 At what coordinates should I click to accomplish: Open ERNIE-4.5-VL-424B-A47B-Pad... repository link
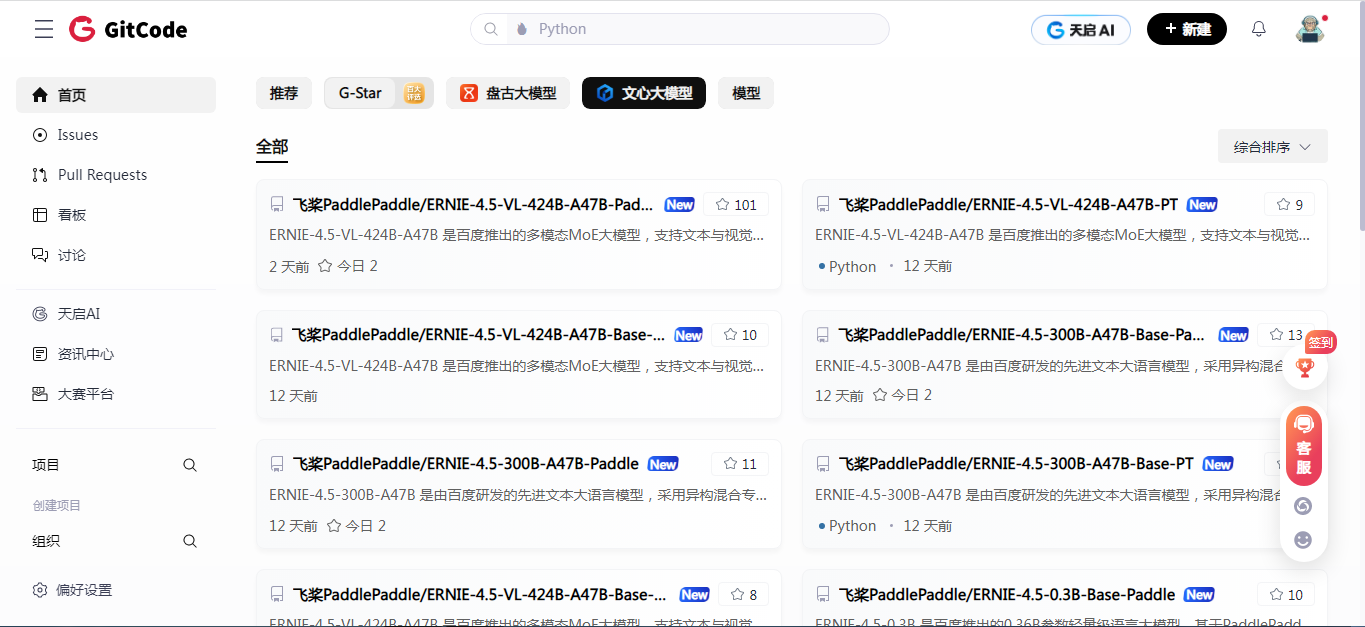473,205
